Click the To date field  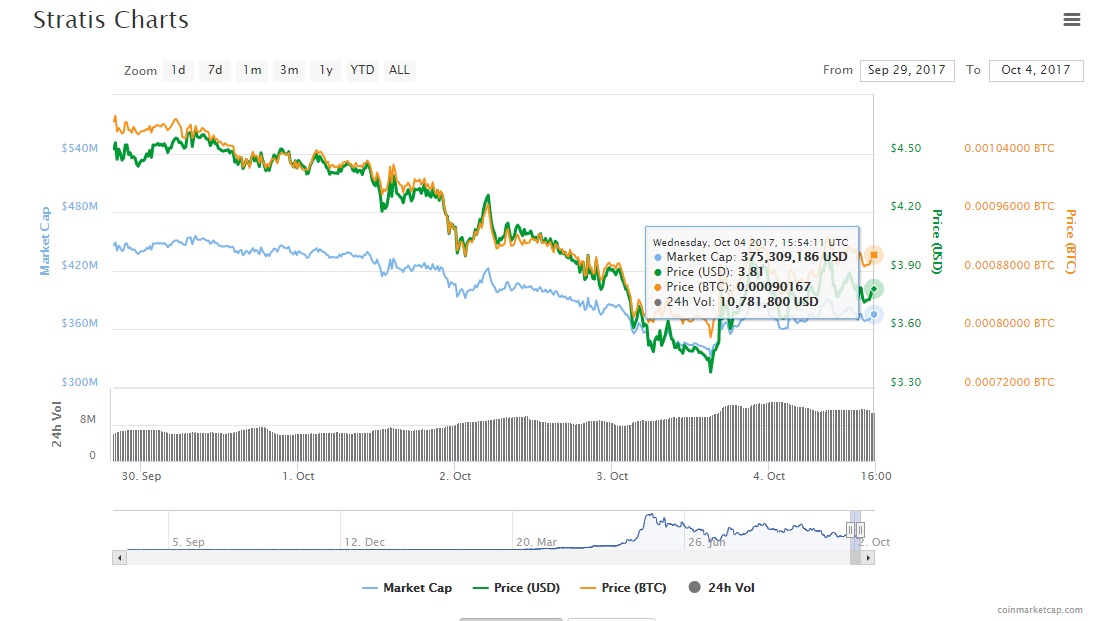point(1036,70)
